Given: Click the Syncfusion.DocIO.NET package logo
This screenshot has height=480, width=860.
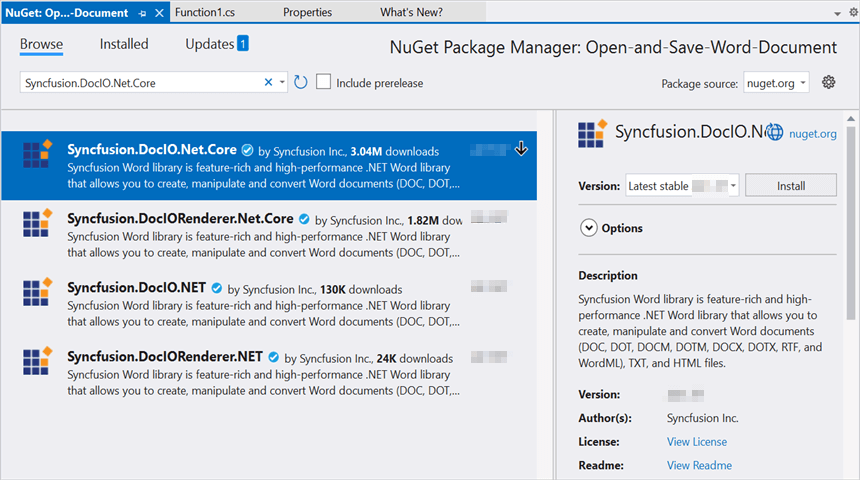Looking at the screenshot, I should coord(37,291).
